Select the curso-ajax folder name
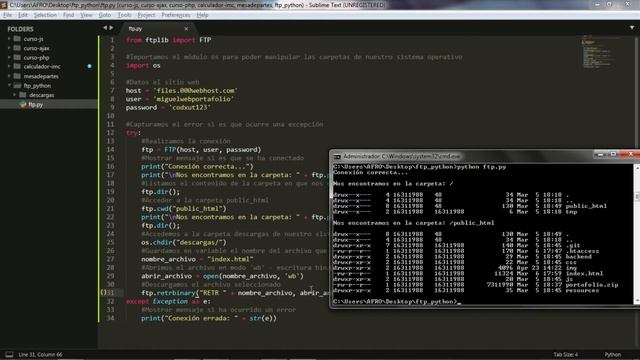The image size is (640, 360). click(x=36, y=49)
